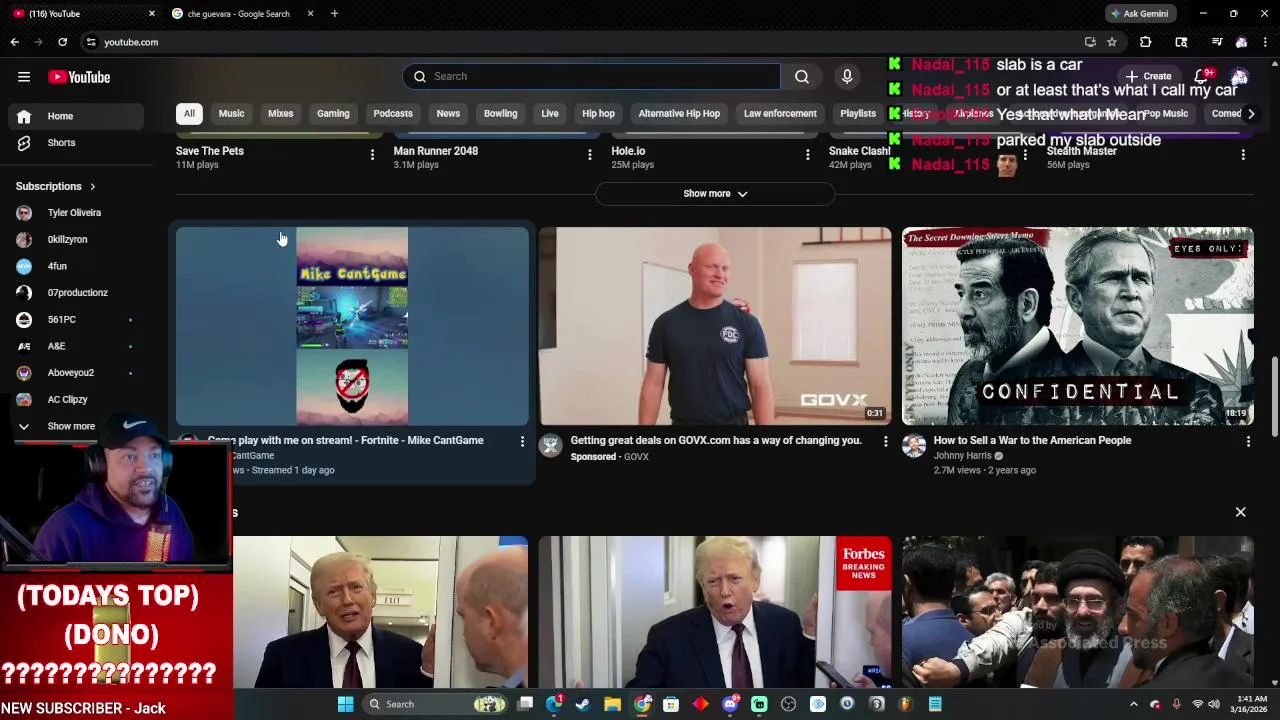Open How to Sell a War video title

pos(1032,441)
